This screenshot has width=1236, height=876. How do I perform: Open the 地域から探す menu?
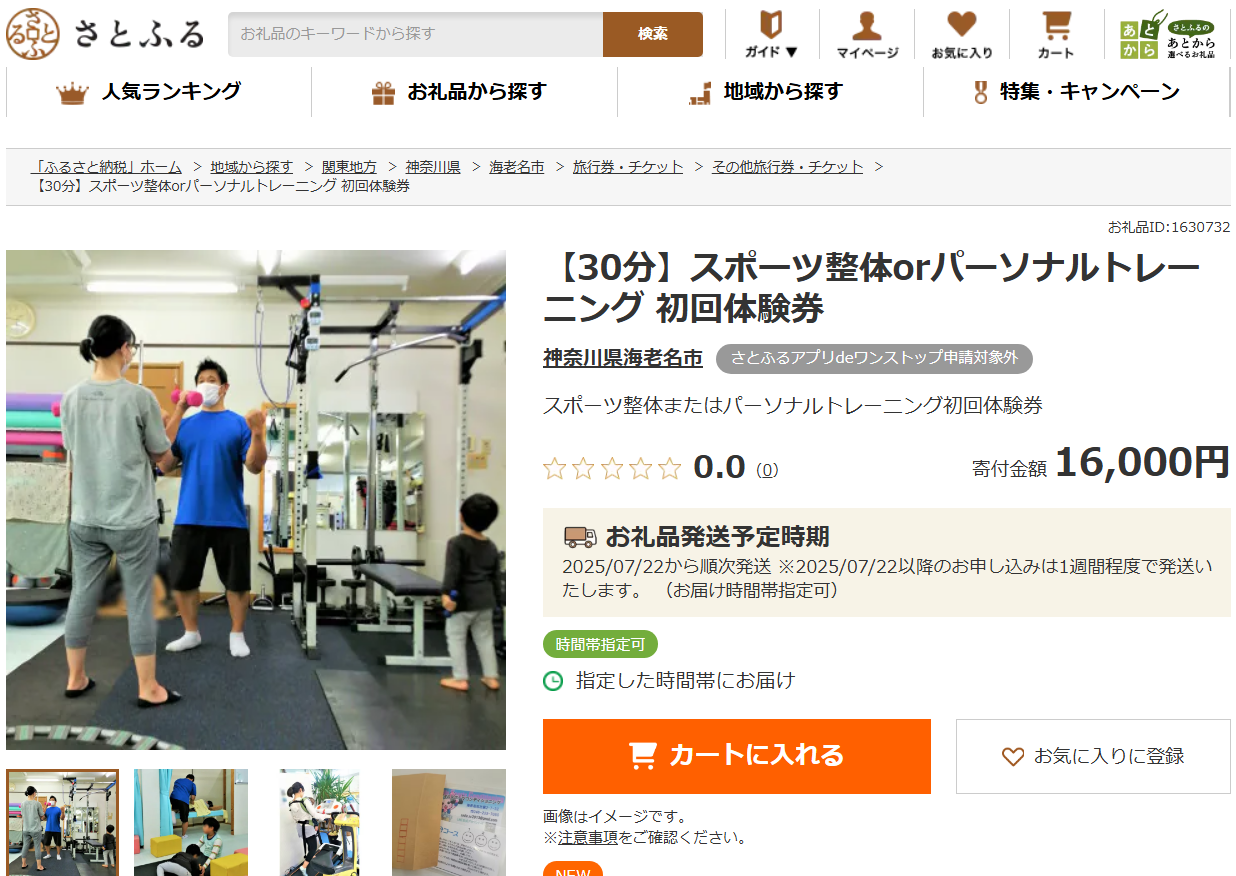pos(770,92)
